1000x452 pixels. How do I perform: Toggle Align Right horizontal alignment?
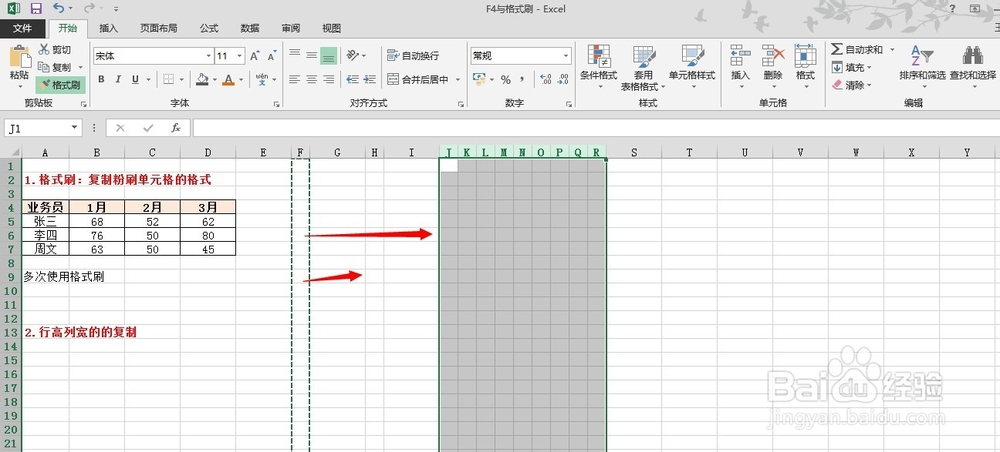(x=328, y=80)
